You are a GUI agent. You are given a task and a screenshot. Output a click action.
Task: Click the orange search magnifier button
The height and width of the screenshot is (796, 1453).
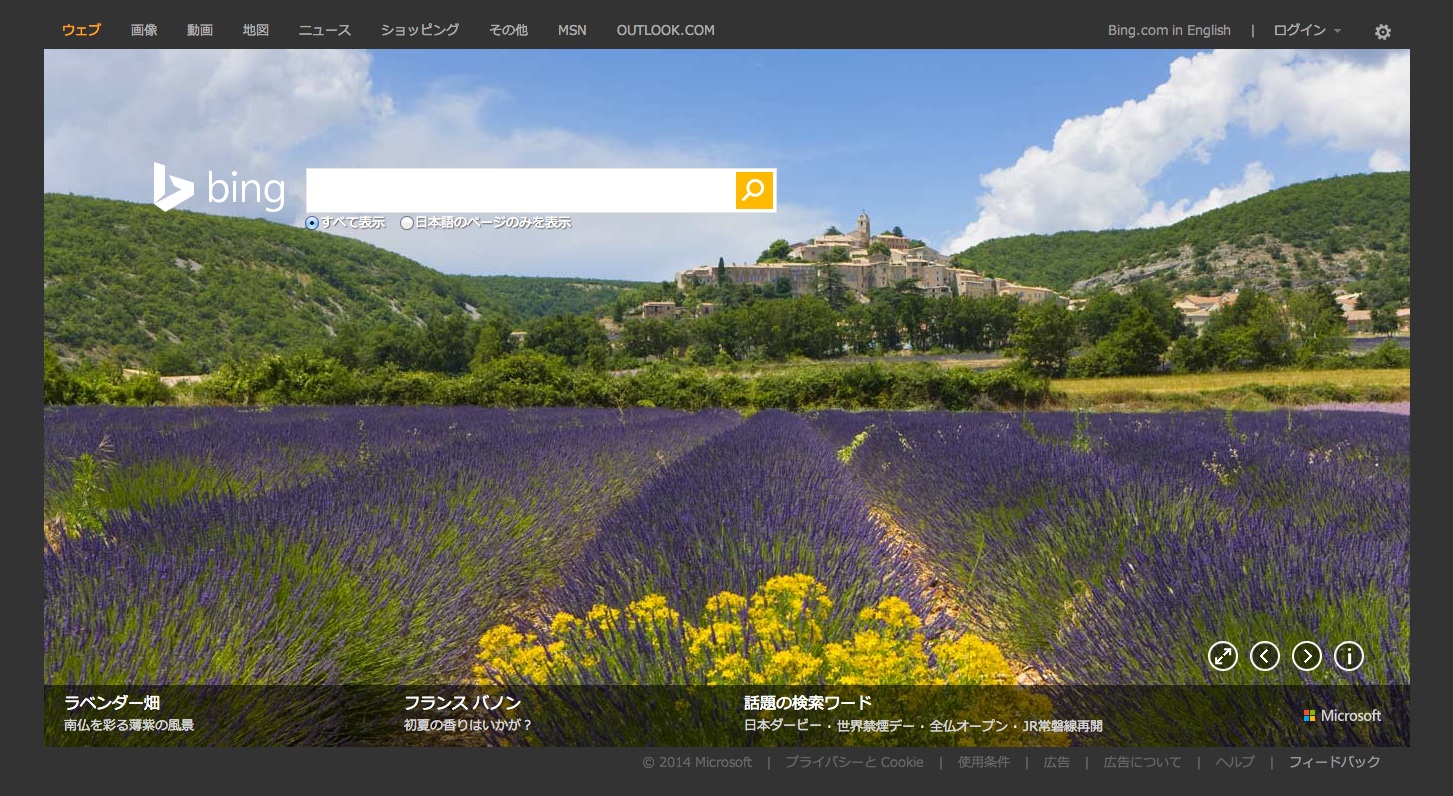point(754,190)
